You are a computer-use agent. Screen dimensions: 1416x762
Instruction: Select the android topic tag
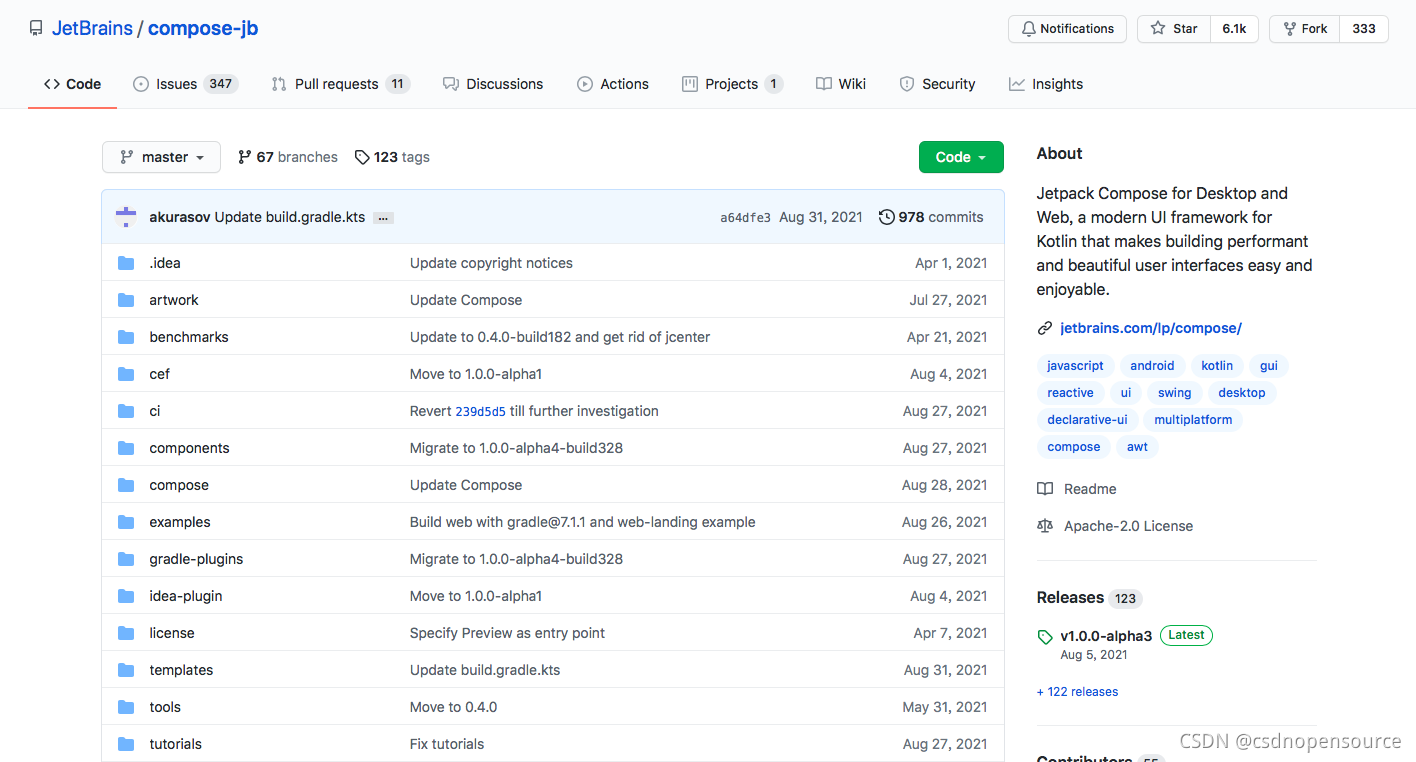pyautogui.click(x=1152, y=366)
